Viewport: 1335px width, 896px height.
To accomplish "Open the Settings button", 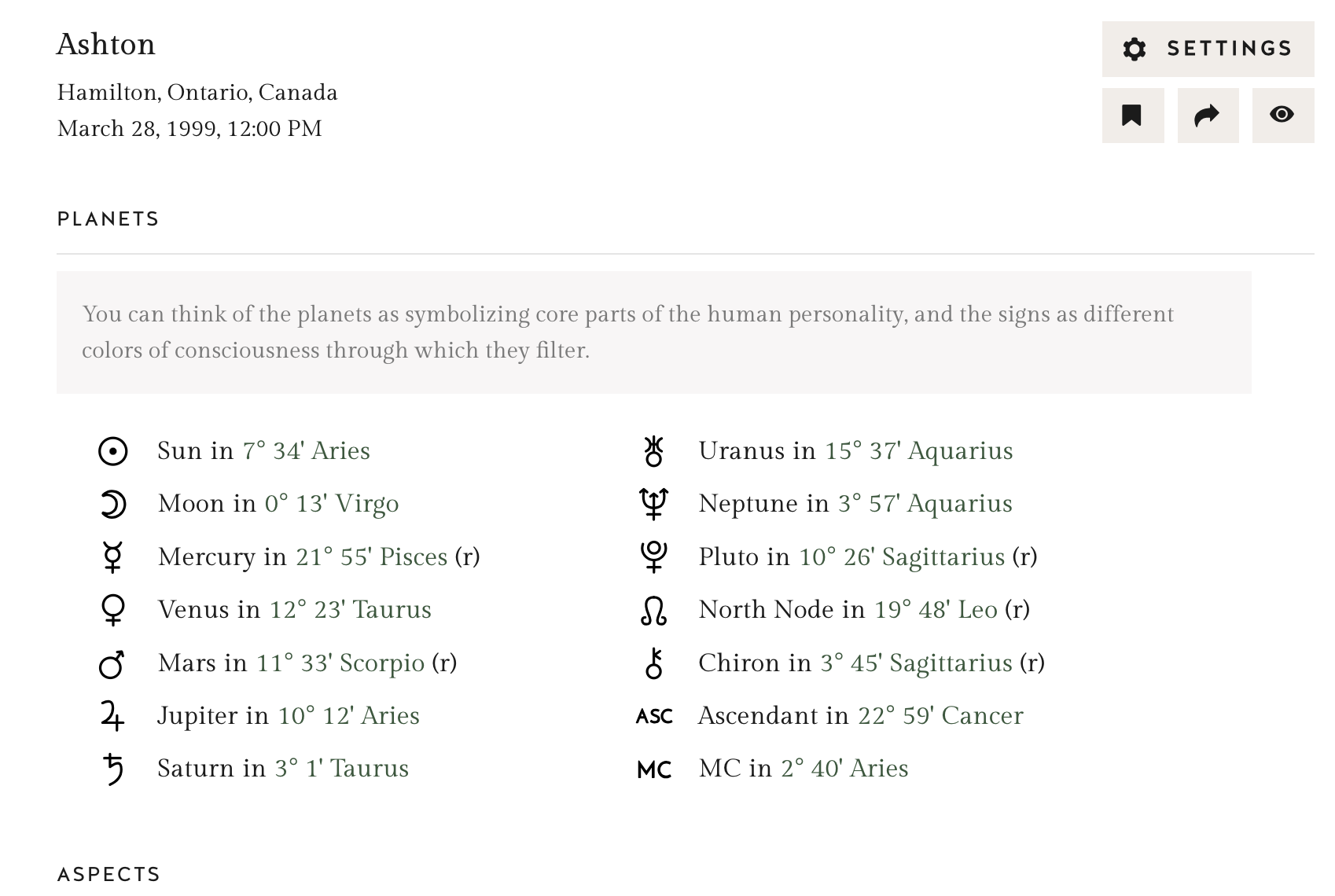I will click(1208, 49).
